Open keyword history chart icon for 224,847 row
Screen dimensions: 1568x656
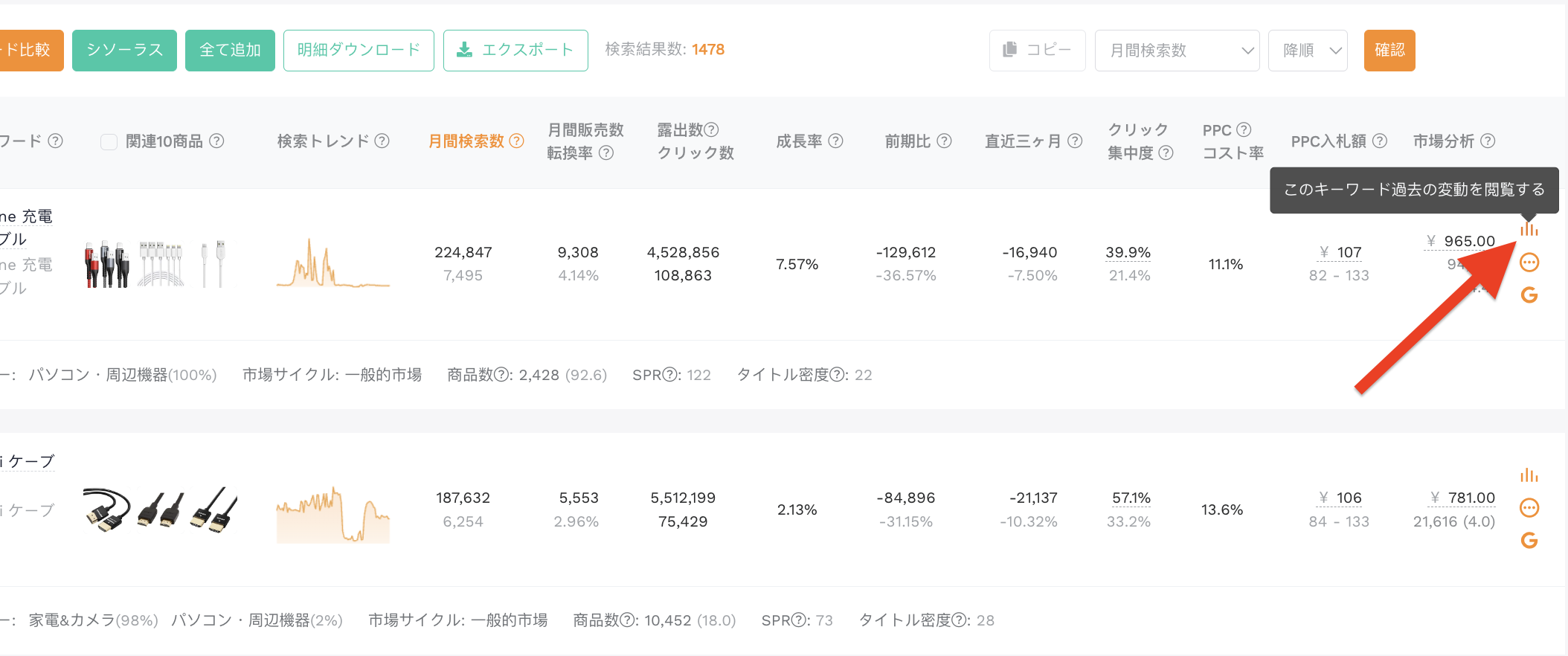tap(1529, 228)
